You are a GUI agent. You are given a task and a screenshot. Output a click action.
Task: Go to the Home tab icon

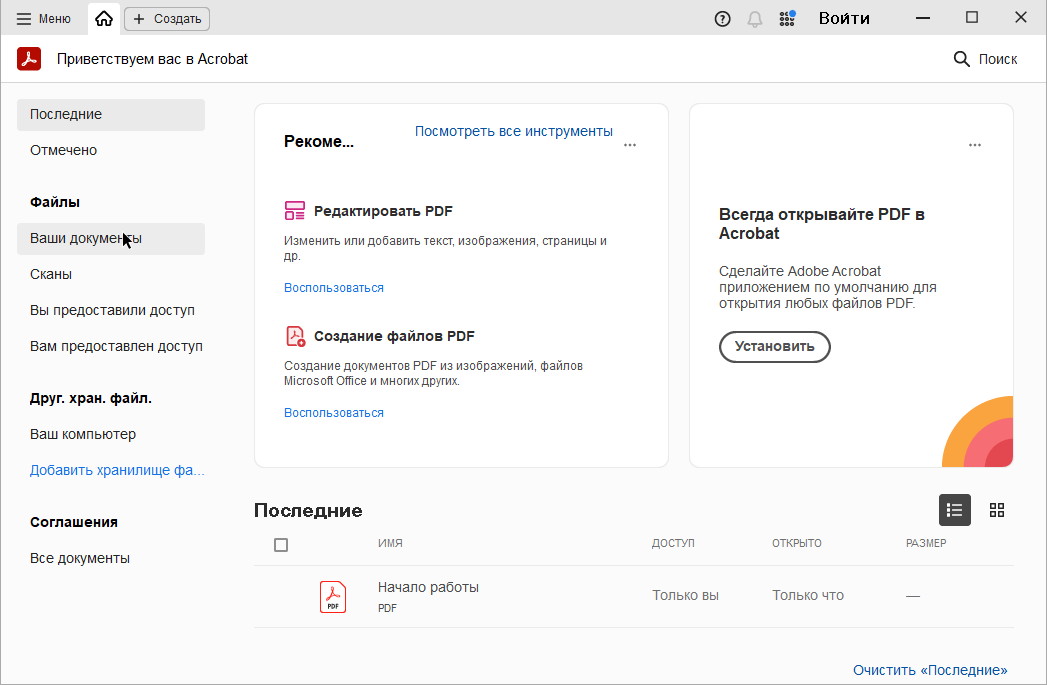pyautogui.click(x=104, y=19)
